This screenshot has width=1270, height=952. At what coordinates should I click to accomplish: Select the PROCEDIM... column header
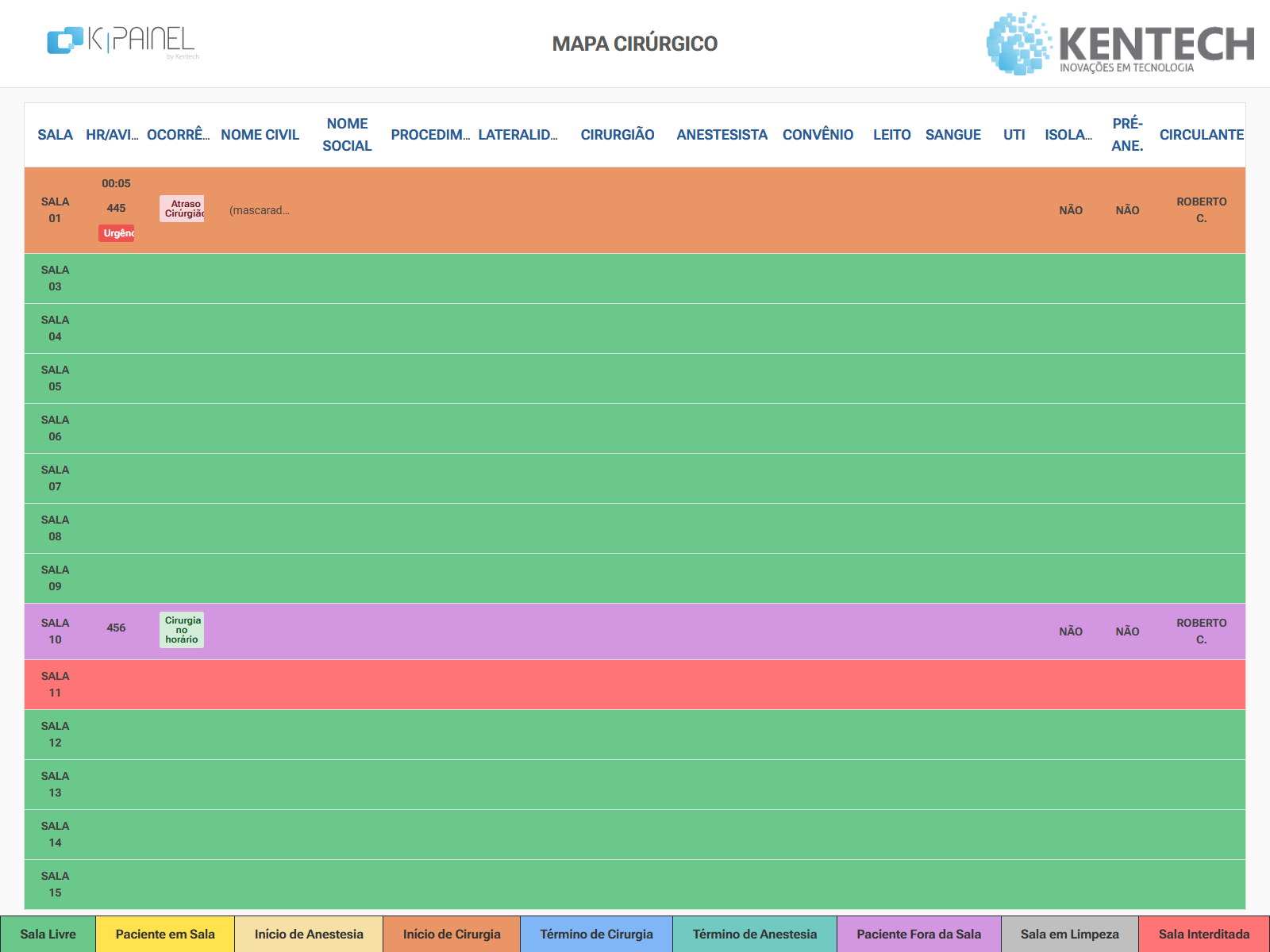430,135
